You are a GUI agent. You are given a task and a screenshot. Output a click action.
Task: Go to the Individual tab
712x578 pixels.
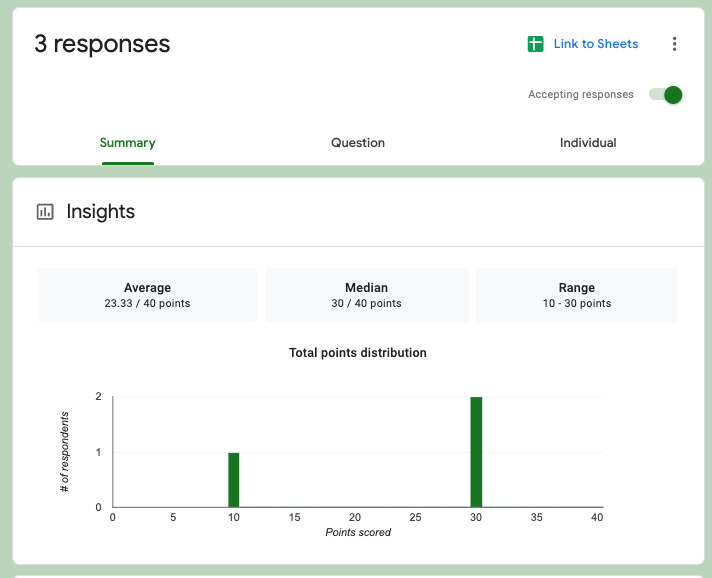point(588,143)
